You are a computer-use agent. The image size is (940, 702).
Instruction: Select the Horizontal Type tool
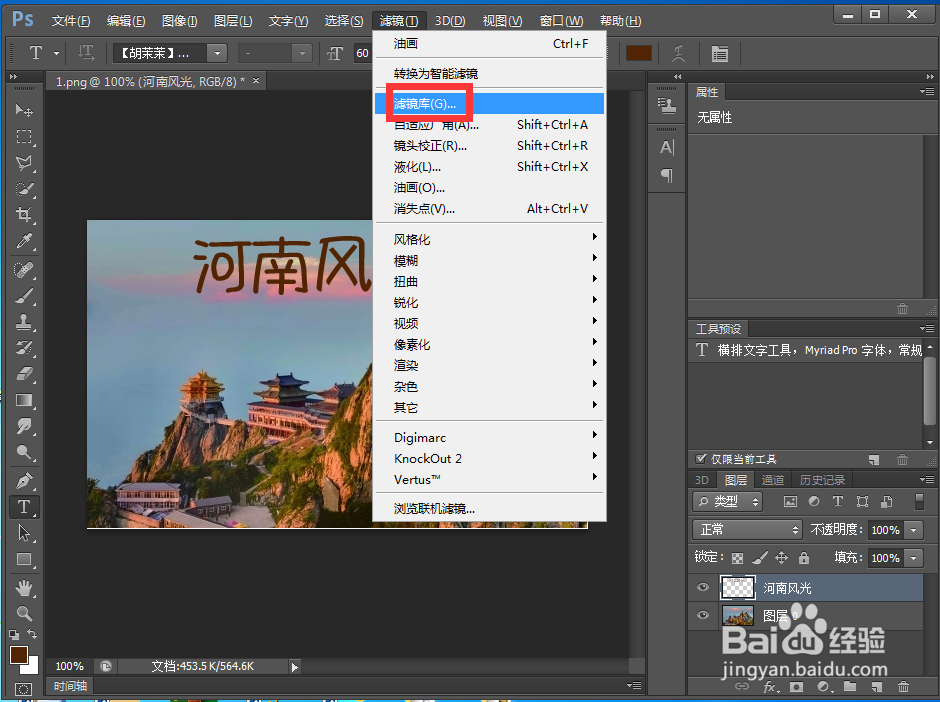(24, 507)
